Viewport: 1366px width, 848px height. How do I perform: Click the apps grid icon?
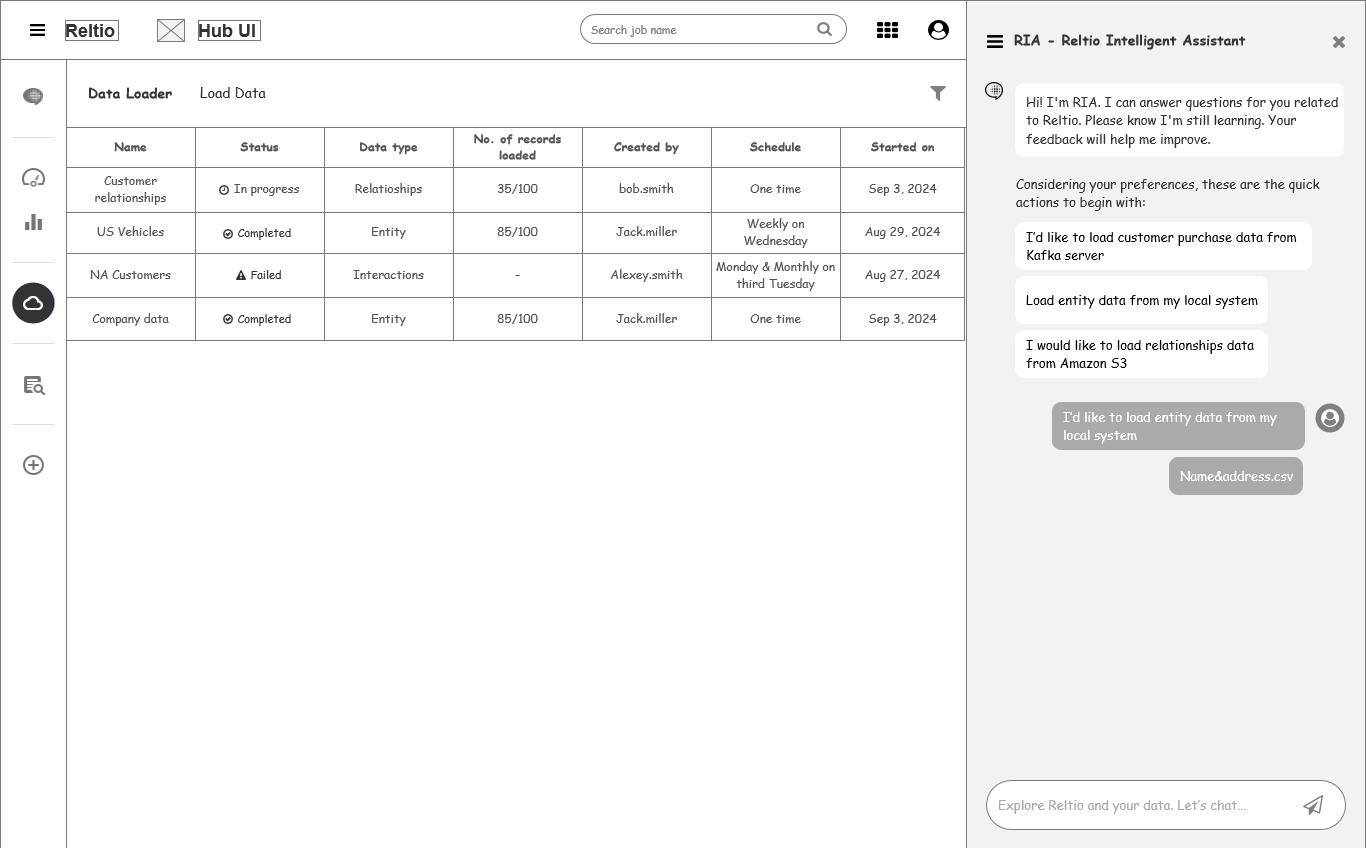(887, 30)
